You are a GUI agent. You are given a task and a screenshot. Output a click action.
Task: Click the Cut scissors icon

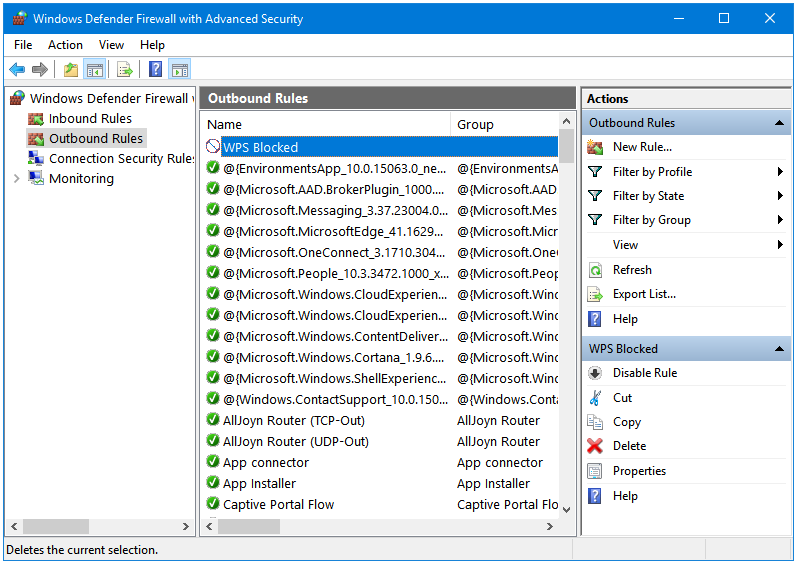[x=595, y=398]
